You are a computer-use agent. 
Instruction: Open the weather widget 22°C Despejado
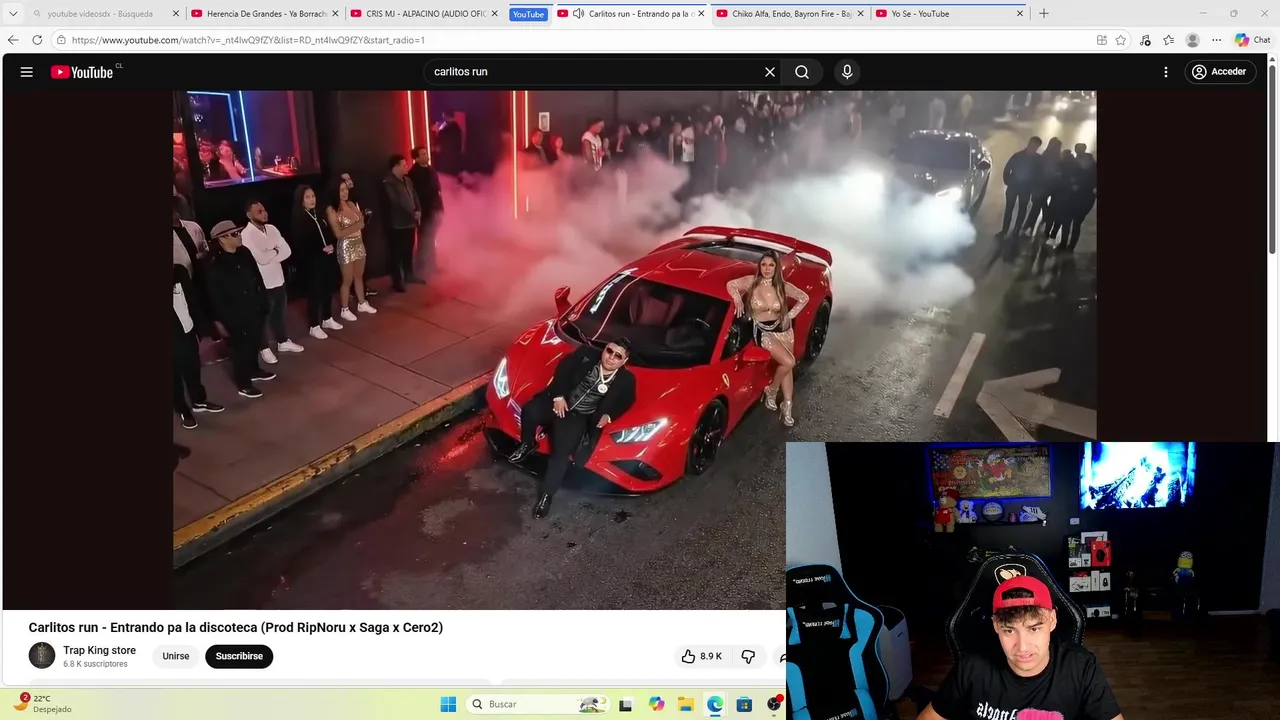click(43, 703)
